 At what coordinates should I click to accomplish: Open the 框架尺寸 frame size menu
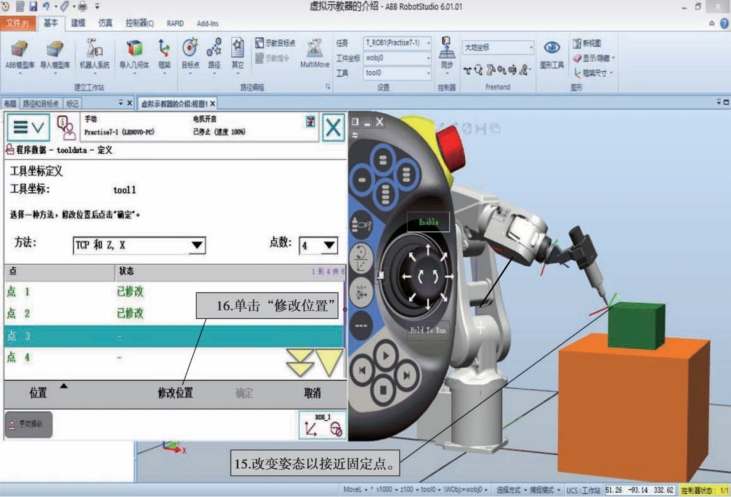[593, 73]
